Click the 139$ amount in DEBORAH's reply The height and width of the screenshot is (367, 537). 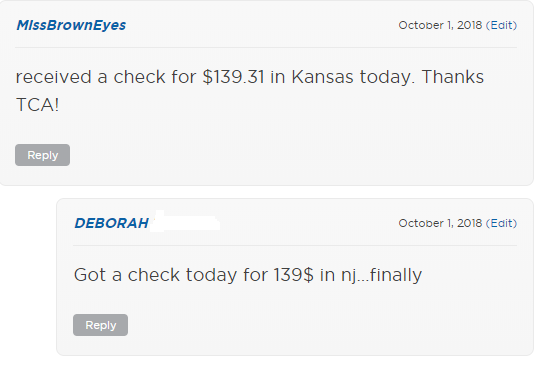click(294, 275)
